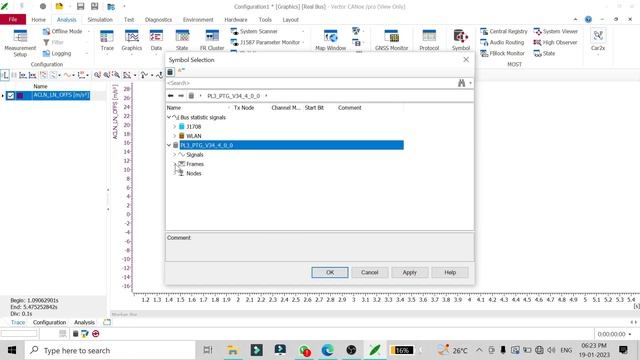
Task: Open the Data window icon
Action: tap(156, 40)
